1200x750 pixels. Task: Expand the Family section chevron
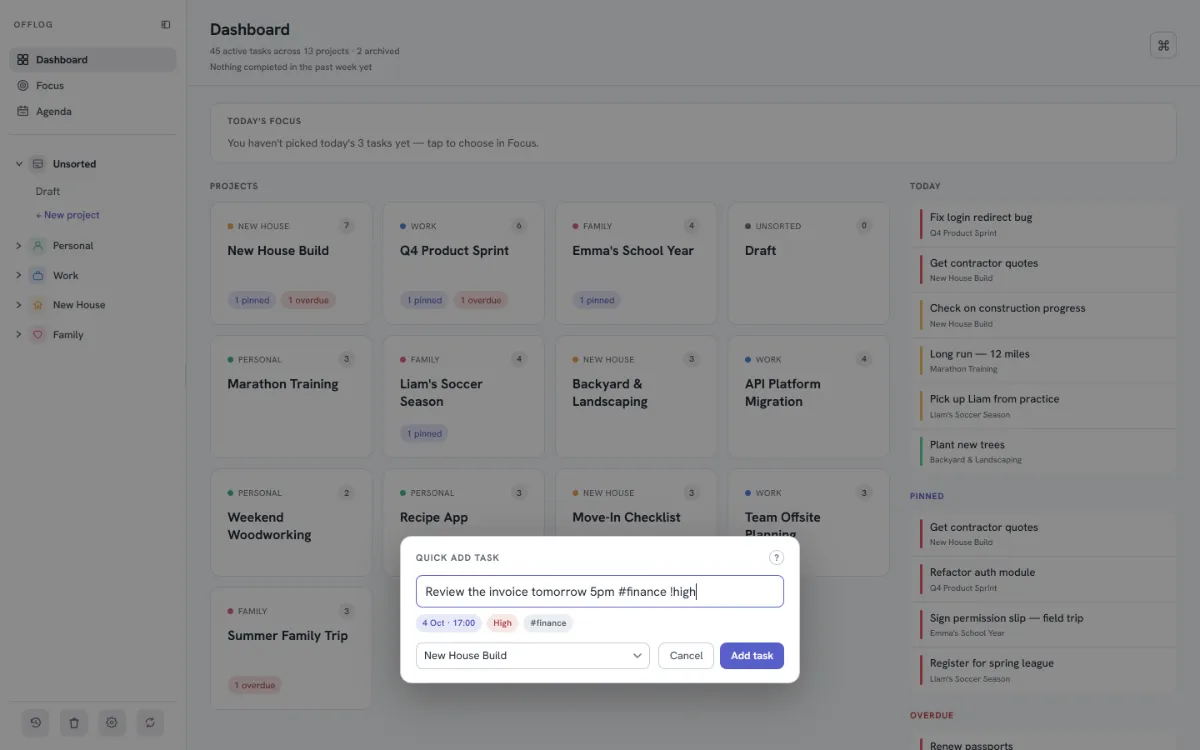pos(19,335)
